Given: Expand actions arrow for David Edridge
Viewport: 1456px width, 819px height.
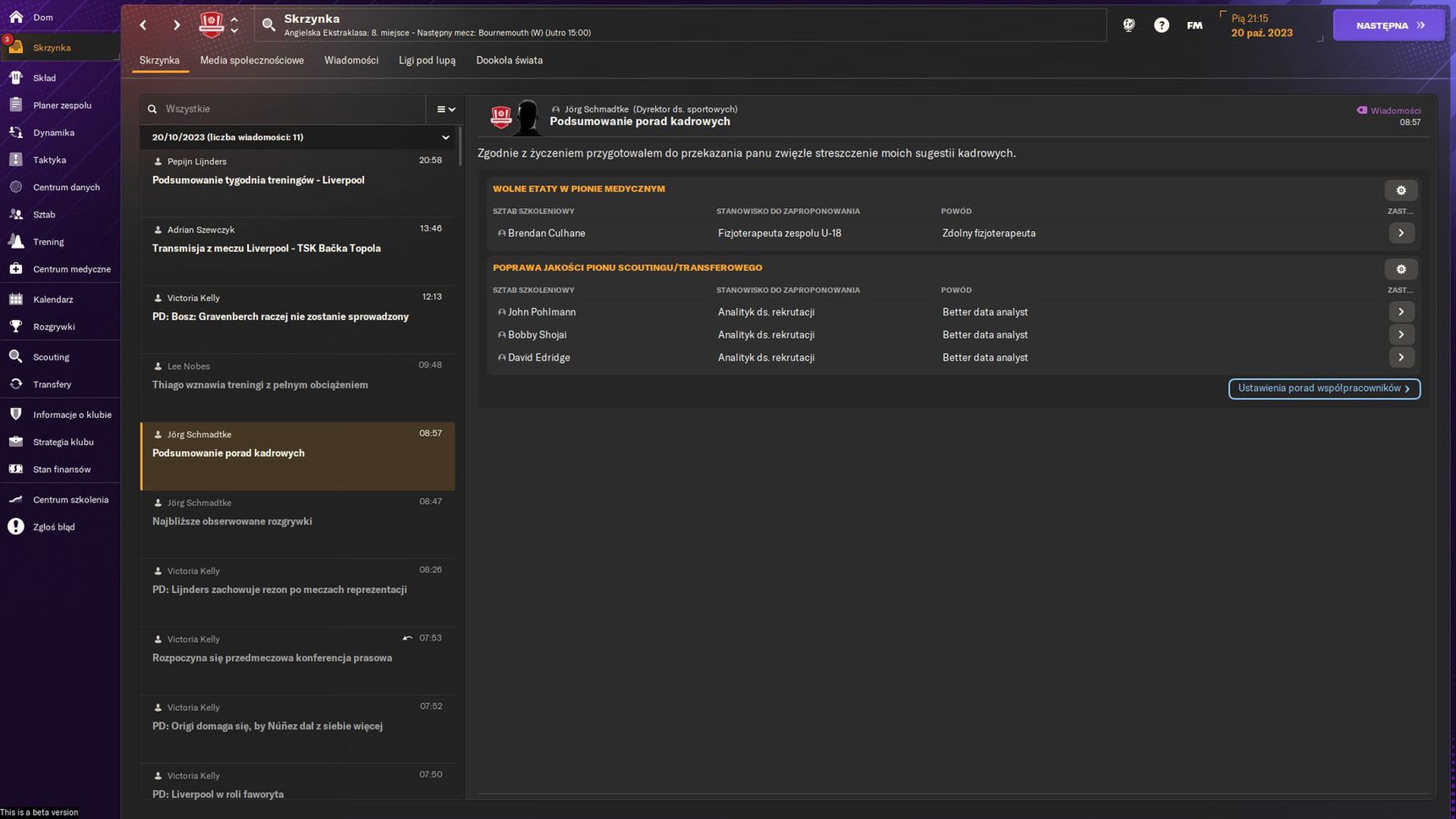Looking at the screenshot, I should tap(1401, 357).
